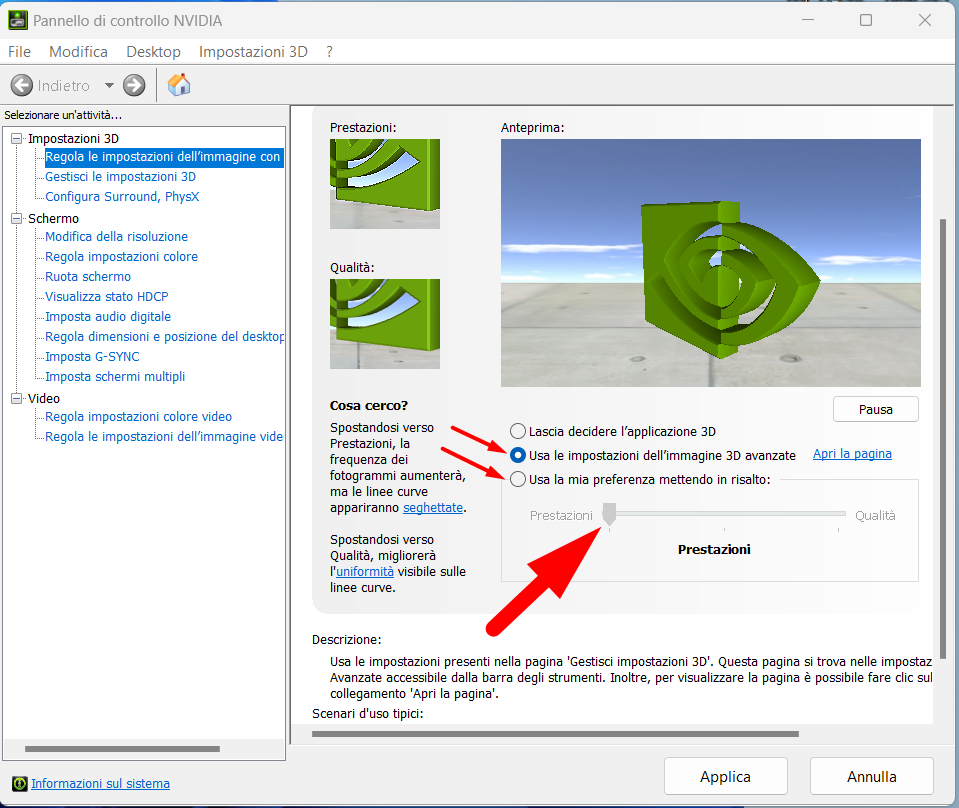
Task: Open Imposta audio digitale
Action: point(108,316)
